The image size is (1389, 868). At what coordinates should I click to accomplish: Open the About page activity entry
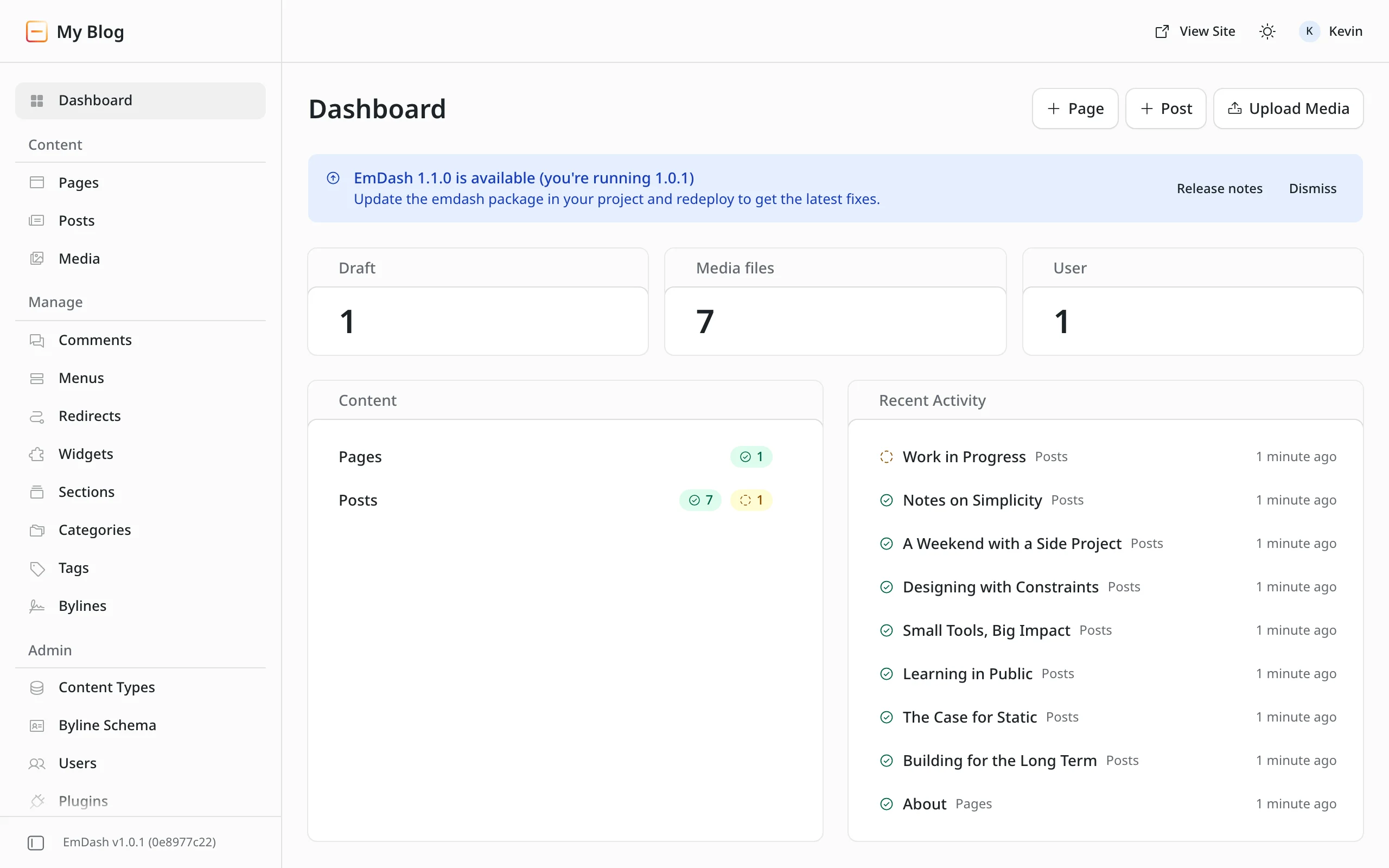[1108, 803]
